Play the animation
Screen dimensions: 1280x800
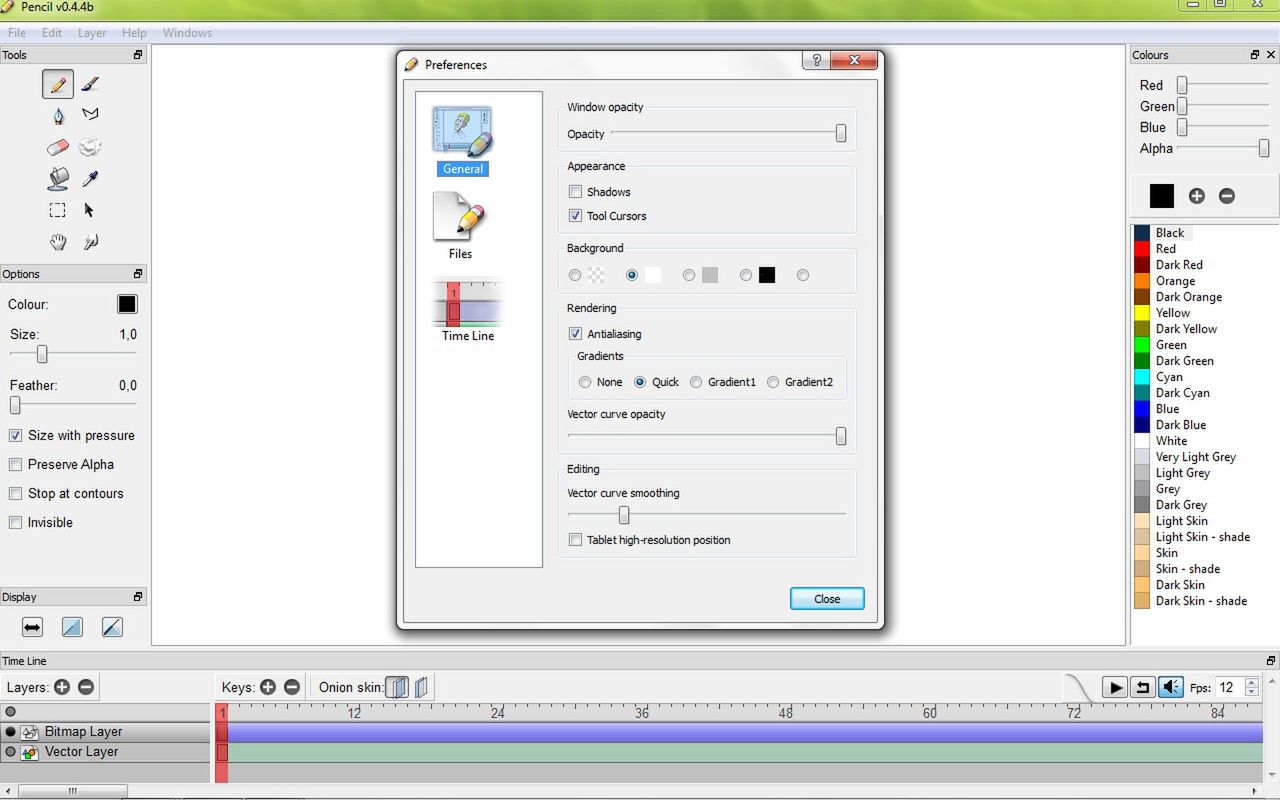1114,687
